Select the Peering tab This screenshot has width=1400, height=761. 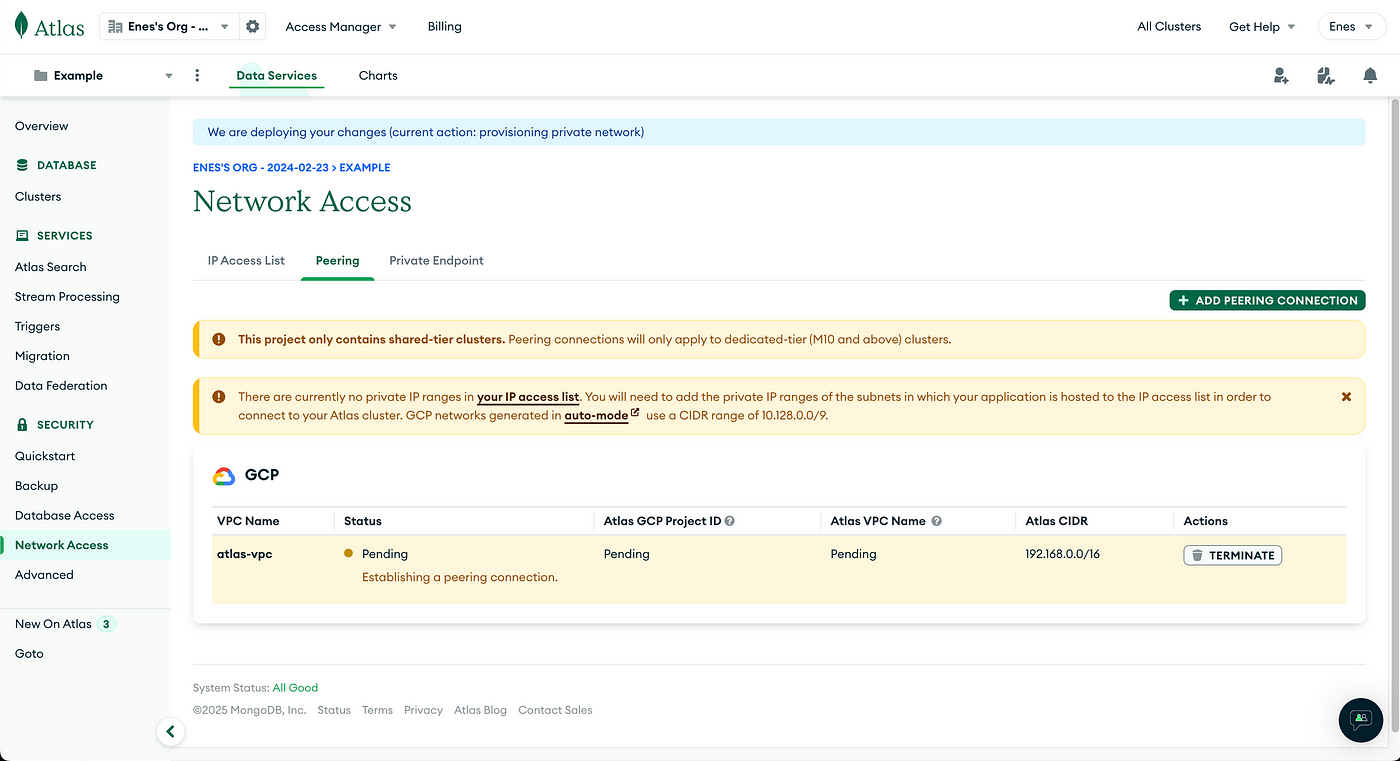pyautogui.click(x=338, y=261)
